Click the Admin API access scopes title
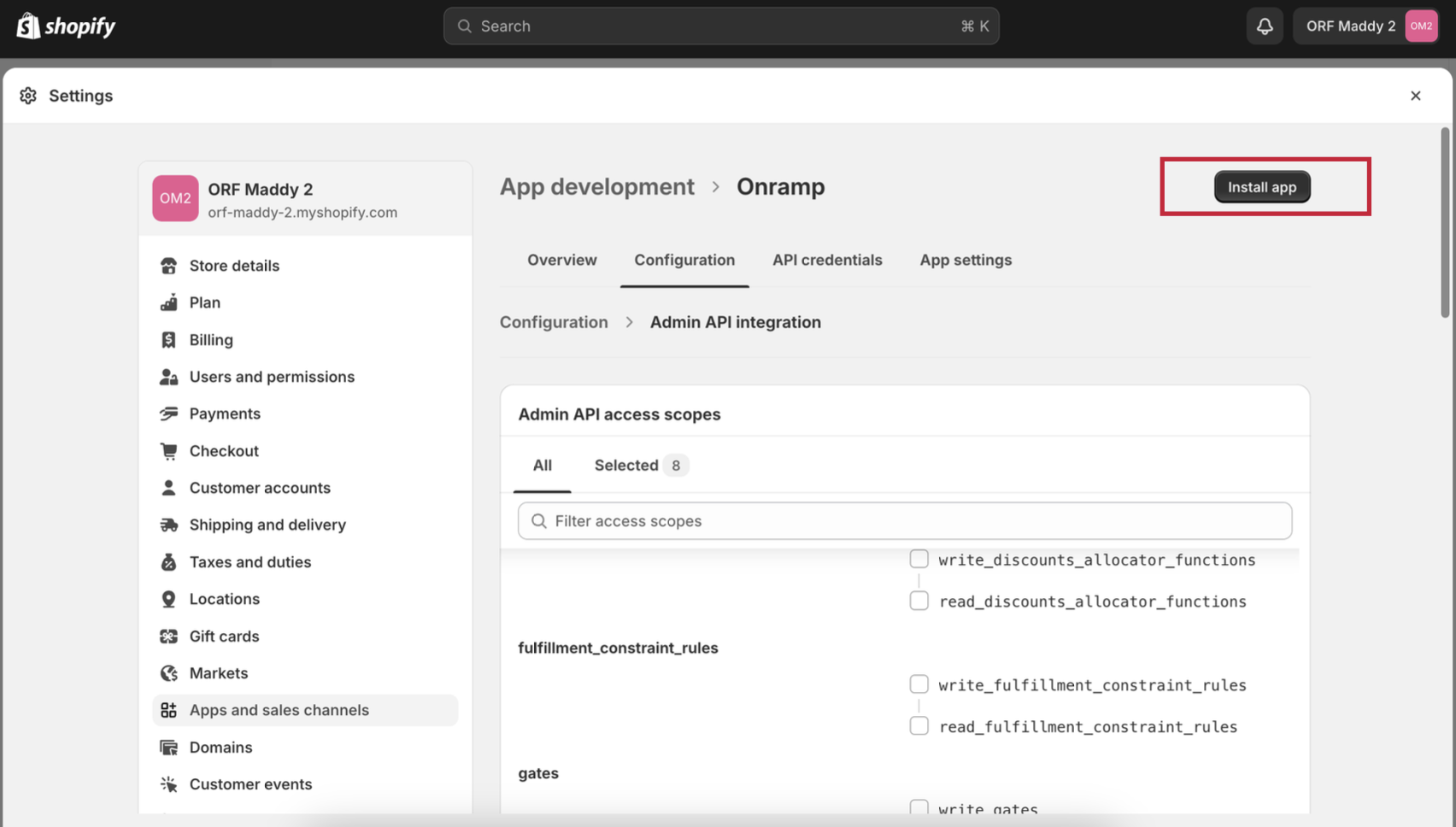This screenshot has height=827, width=1456. click(619, 414)
